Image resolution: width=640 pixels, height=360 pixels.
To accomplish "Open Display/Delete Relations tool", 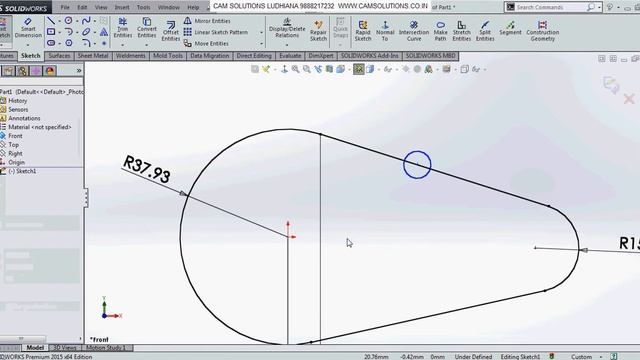I will pos(287,28).
